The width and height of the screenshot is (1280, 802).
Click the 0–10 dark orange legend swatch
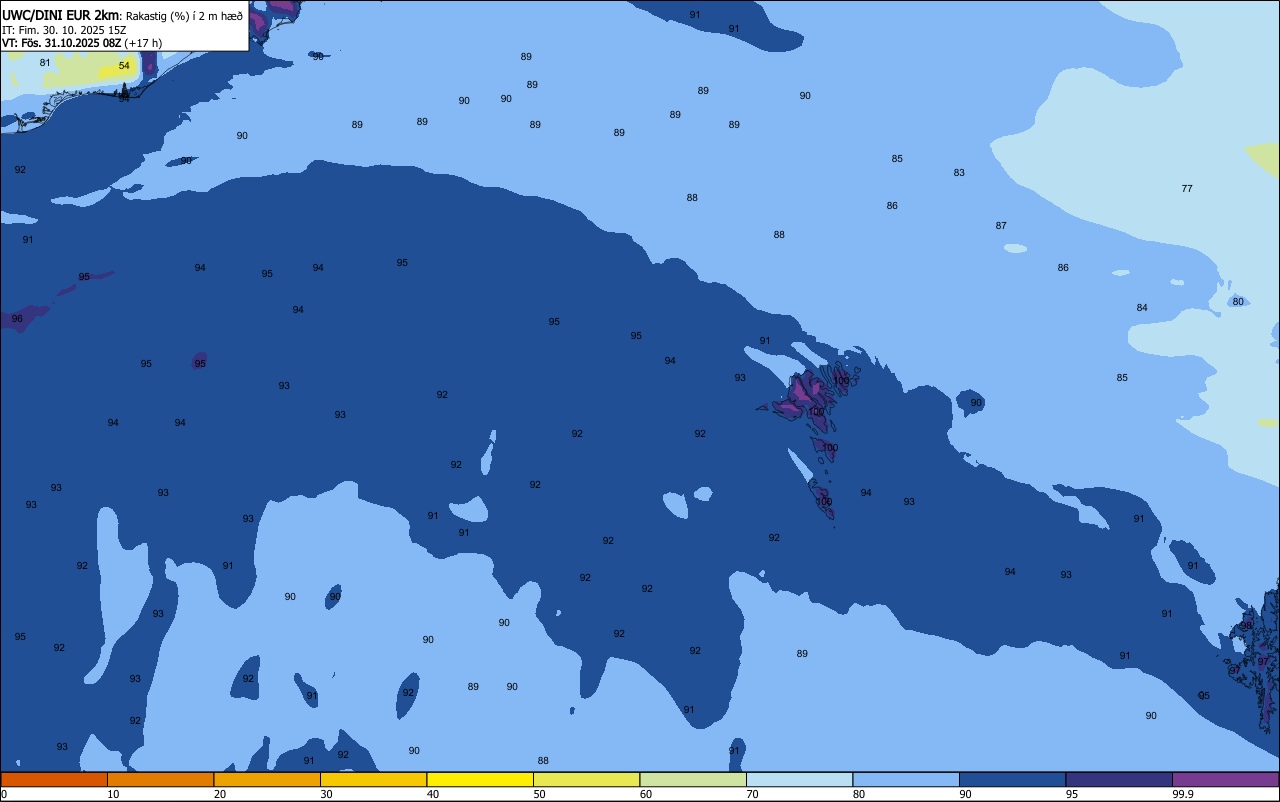(x=54, y=779)
